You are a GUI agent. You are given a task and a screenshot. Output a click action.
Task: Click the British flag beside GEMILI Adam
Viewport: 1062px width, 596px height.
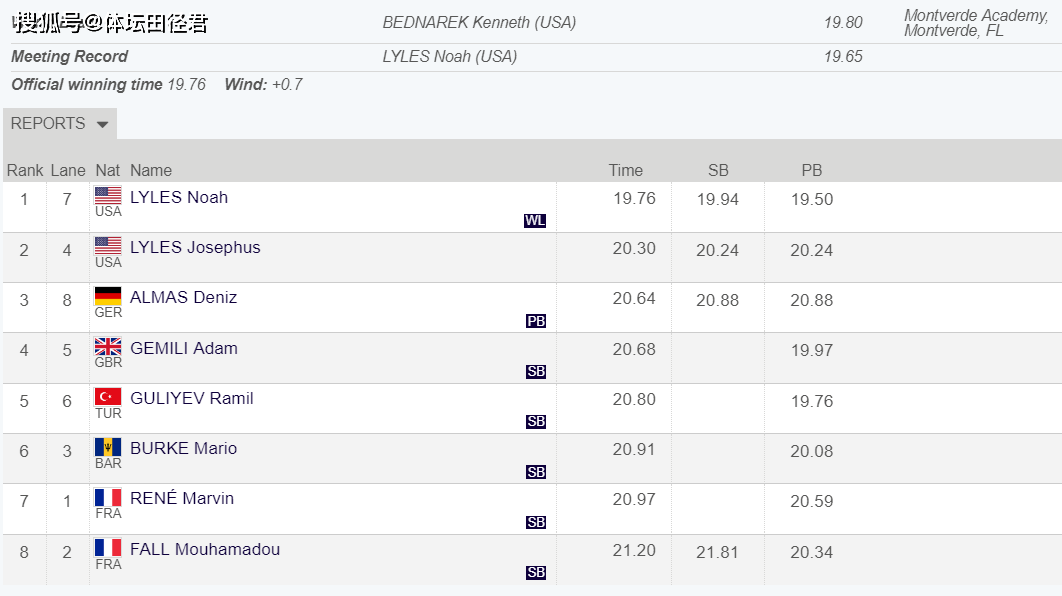point(108,347)
